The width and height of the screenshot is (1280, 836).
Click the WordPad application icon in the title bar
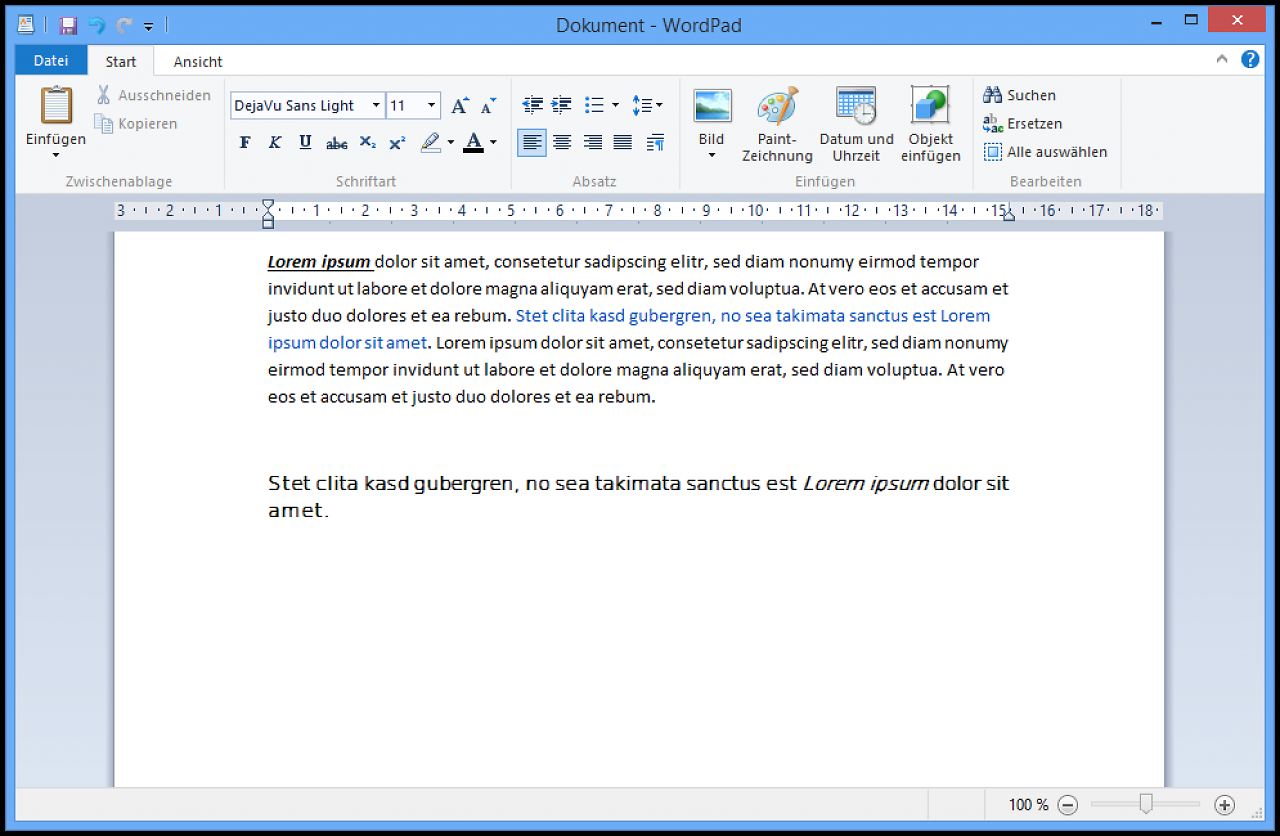click(x=26, y=25)
